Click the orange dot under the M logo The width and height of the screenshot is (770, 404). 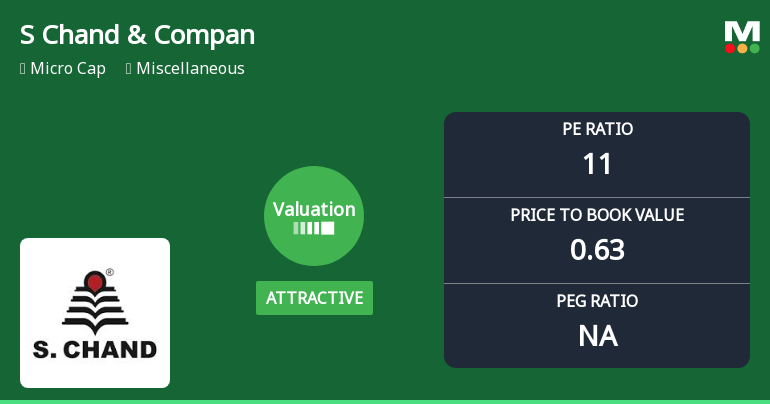(x=742, y=48)
